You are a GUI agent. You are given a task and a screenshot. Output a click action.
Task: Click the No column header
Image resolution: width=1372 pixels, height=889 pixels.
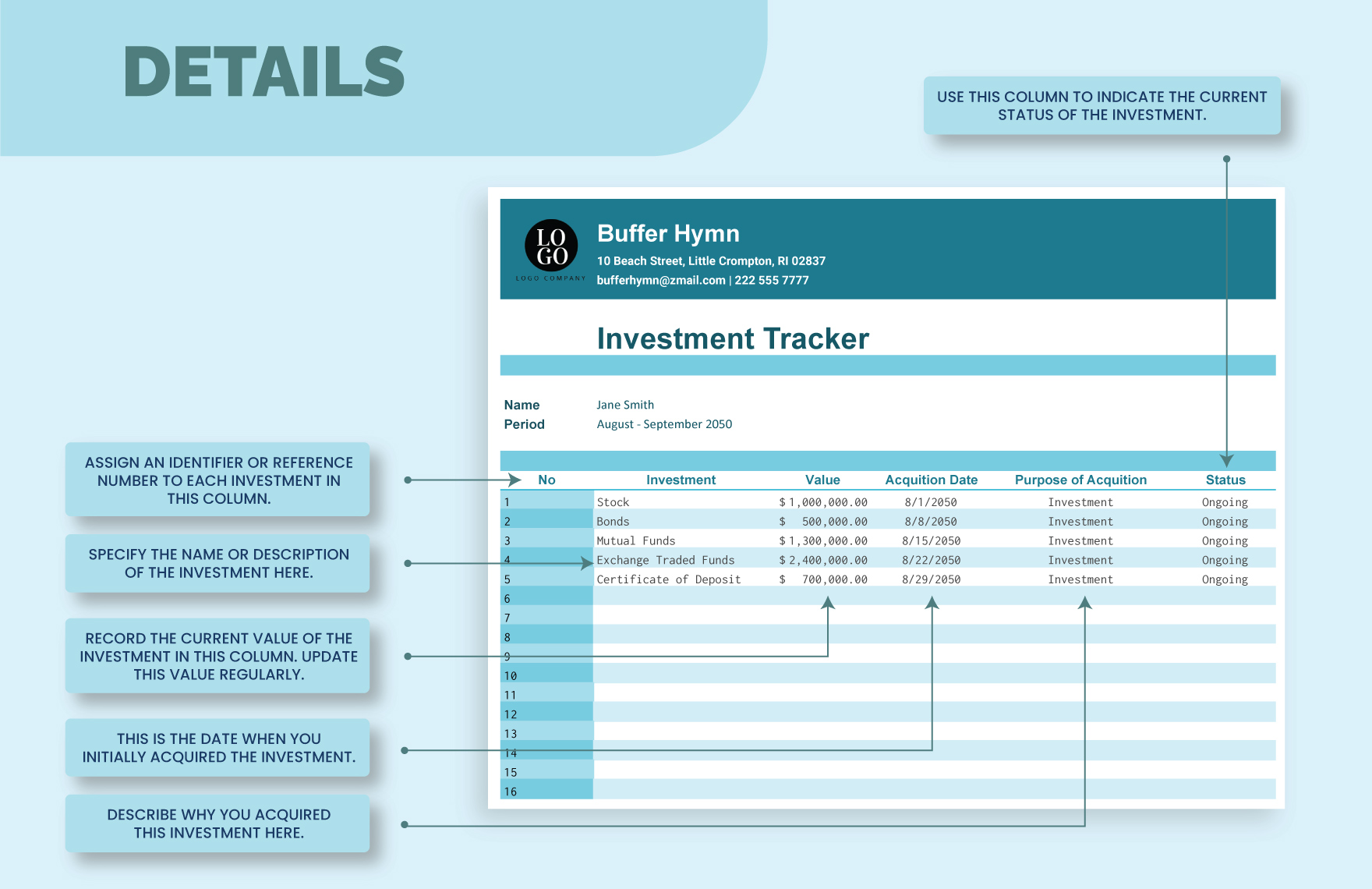[x=546, y=480]
